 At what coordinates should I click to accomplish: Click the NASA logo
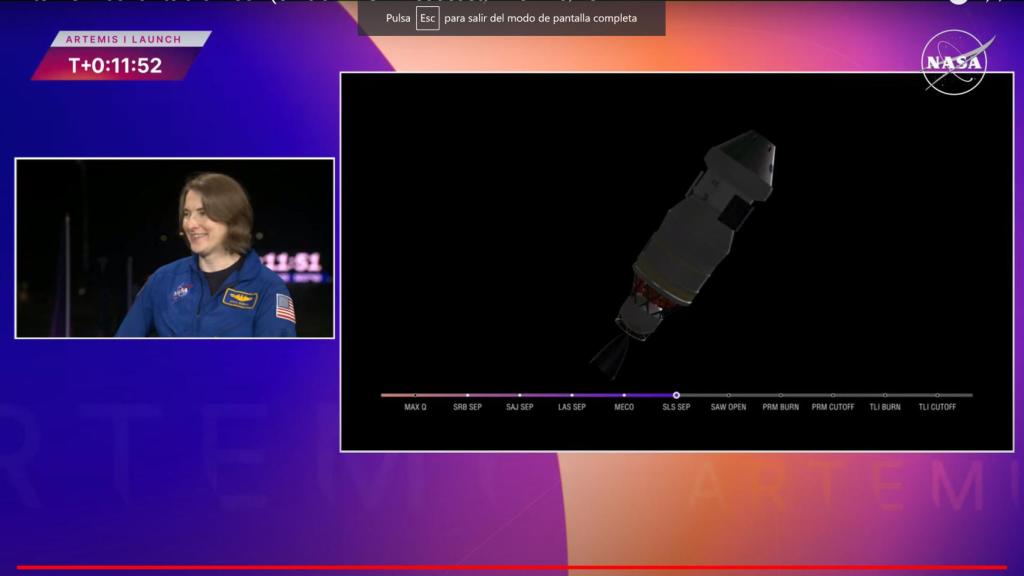956,62
